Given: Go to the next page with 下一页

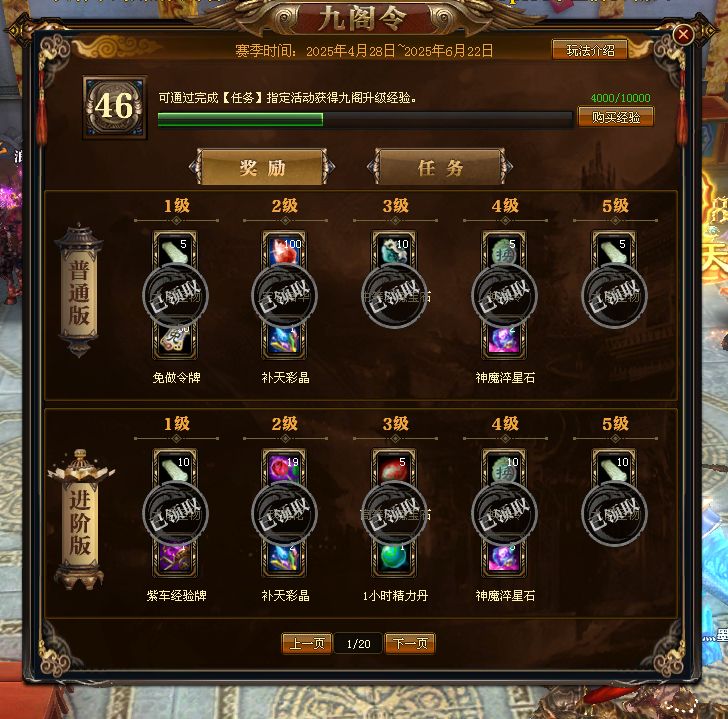Looking at the screenshot, I should click(410, 643).
